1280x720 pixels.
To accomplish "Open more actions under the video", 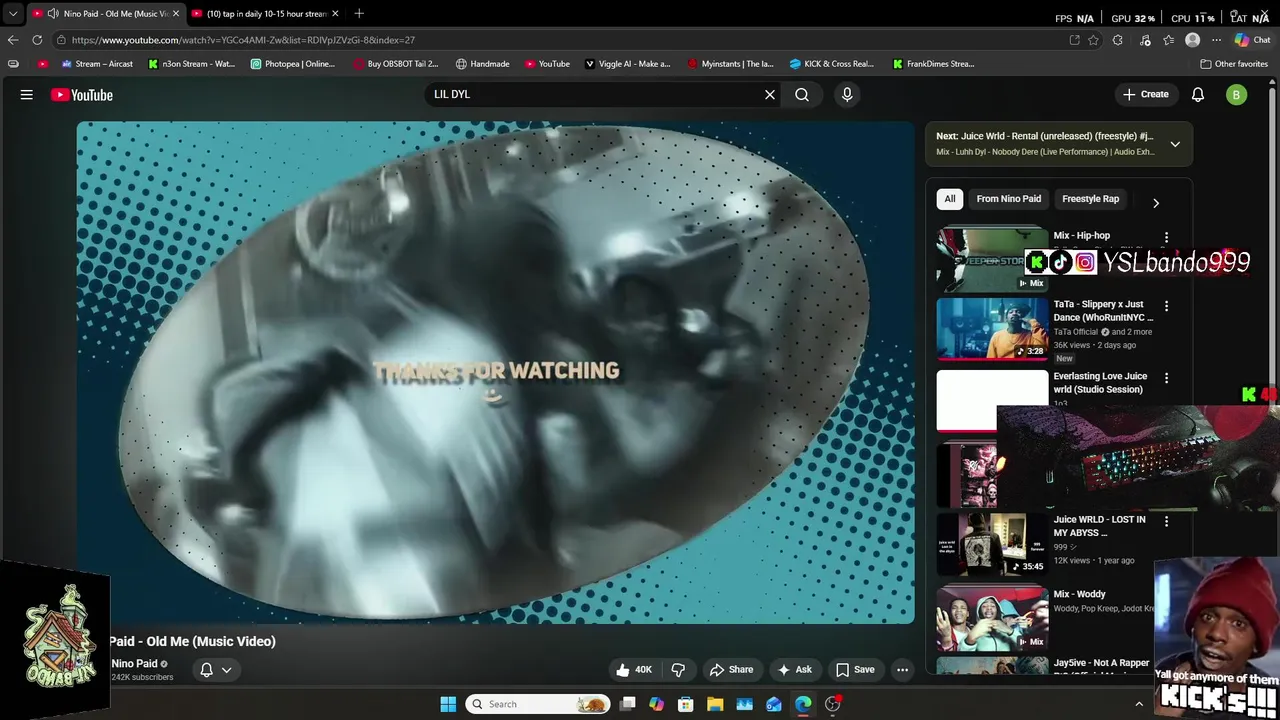I will 902,670.
